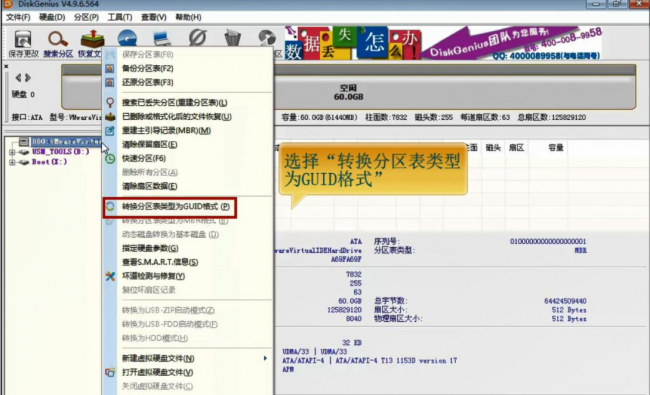Click the open virtual disk file icon
The height and width of the screenshot is (395, 650).
[x=110, y=372]
